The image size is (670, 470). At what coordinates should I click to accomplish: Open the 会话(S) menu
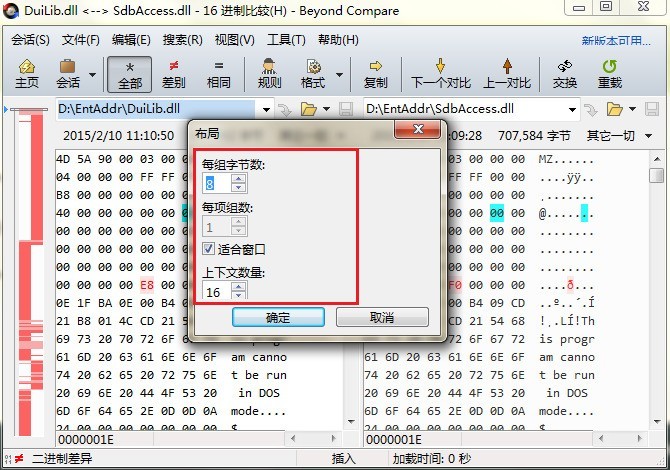tap(30, 40)
